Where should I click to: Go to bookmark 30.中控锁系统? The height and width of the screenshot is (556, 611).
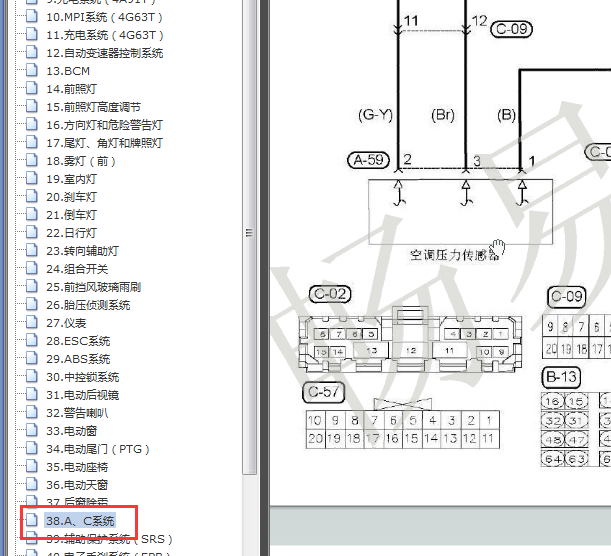point(83,377)
